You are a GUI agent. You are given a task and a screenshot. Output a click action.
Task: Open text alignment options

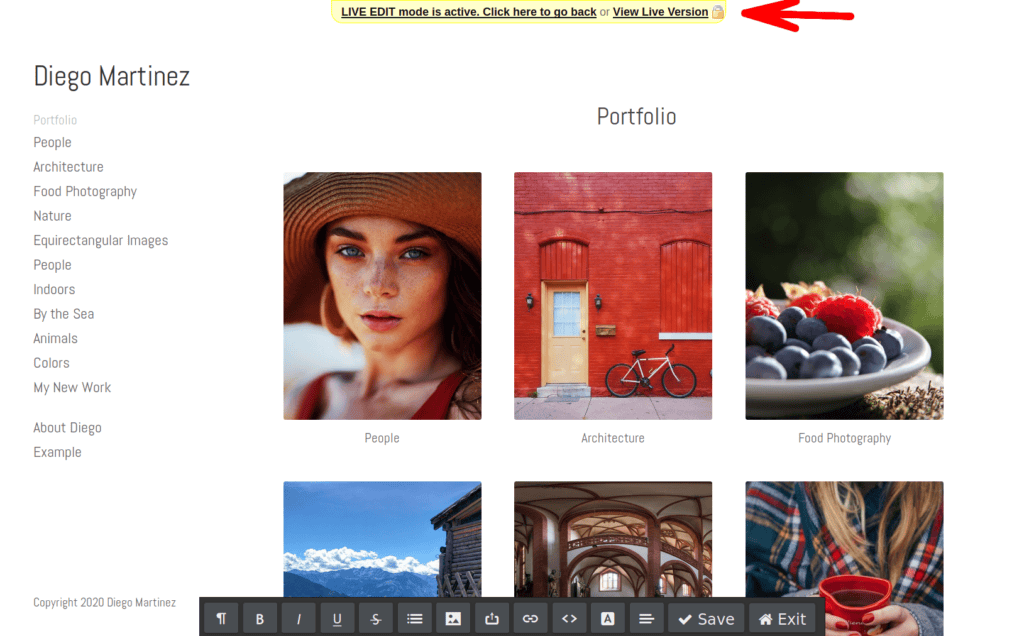[646, 619]
